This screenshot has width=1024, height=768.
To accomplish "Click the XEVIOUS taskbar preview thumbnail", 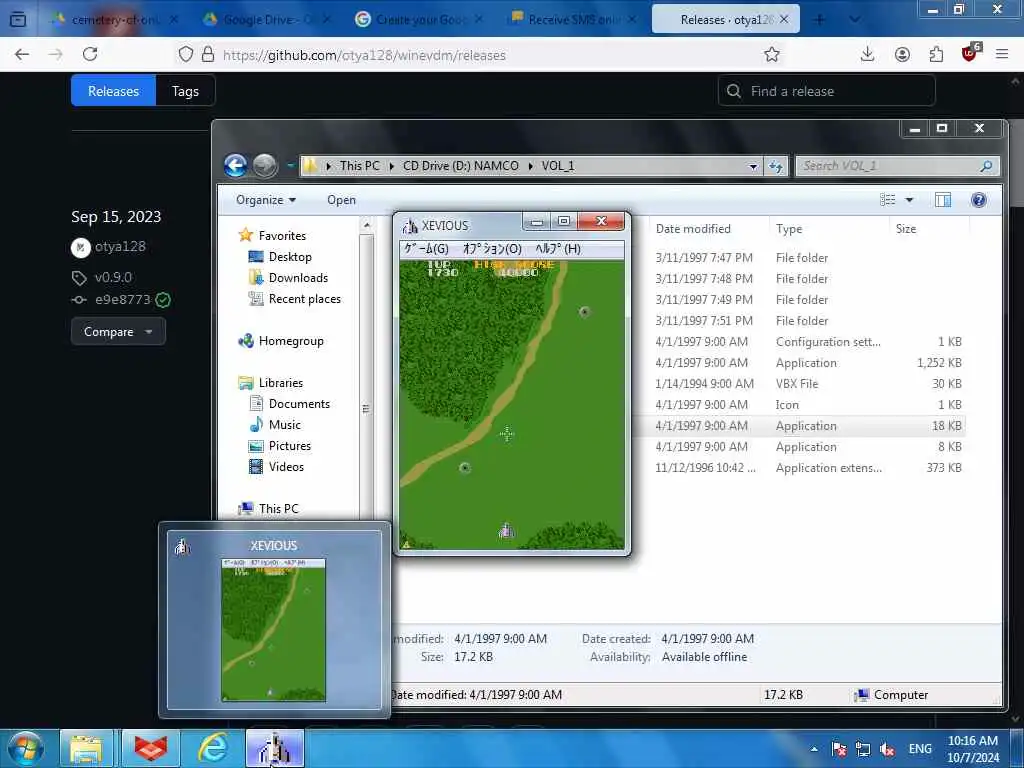I will tap(274, 620).
